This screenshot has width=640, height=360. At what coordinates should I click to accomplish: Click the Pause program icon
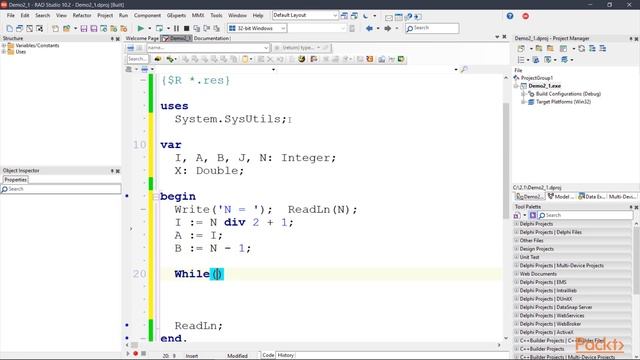[176, 28]
